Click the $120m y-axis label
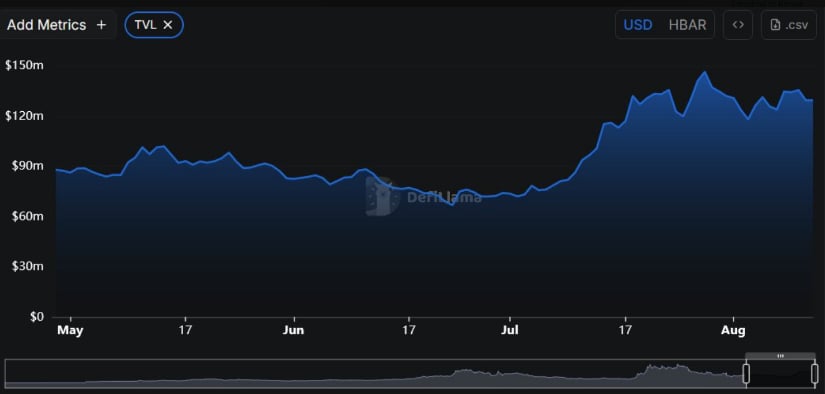 pyautogui.click(x=24, y=116)
